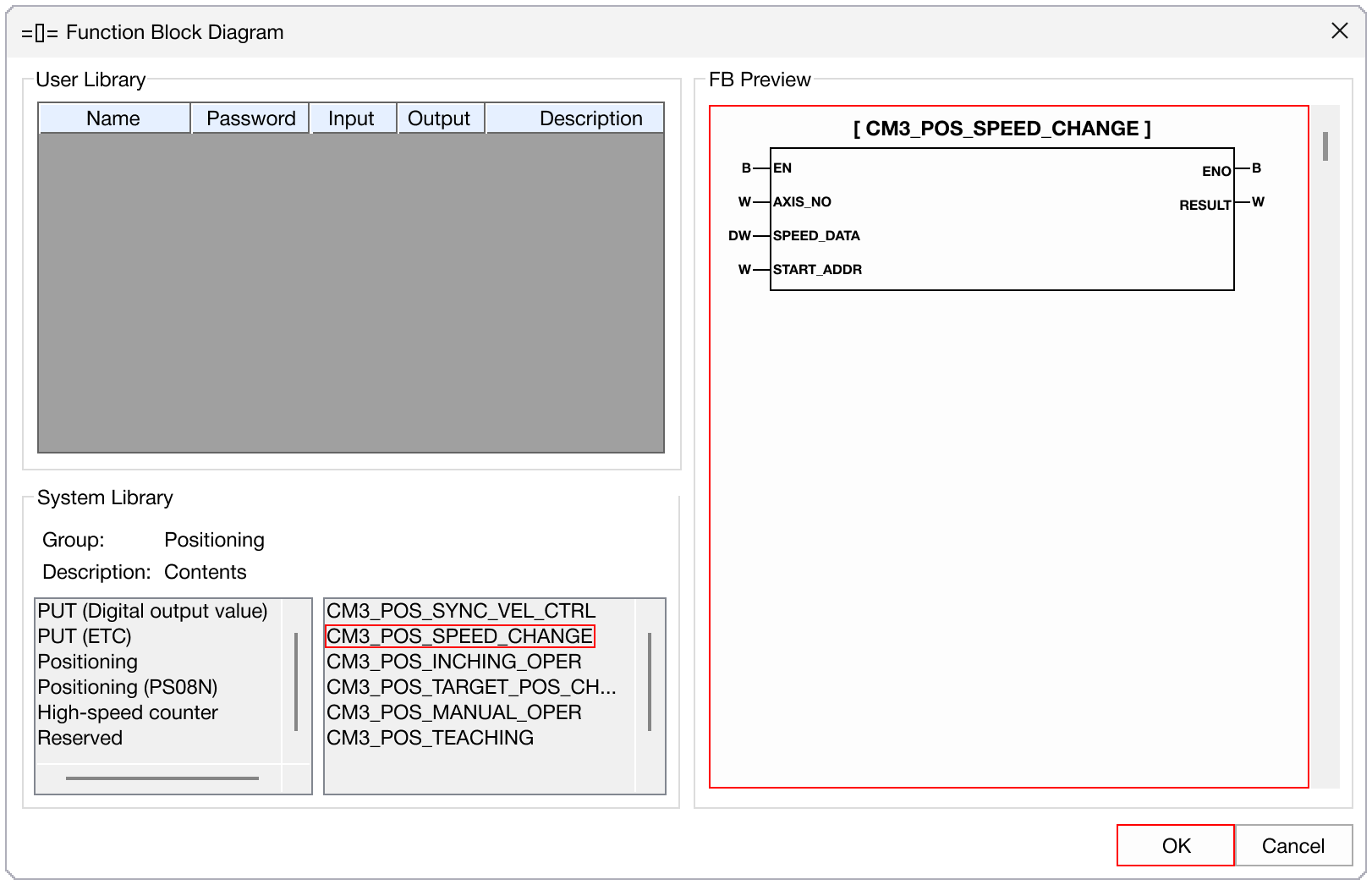
Task: Choose the Positioning (PS08N) group
Action: tap(127, 687)
